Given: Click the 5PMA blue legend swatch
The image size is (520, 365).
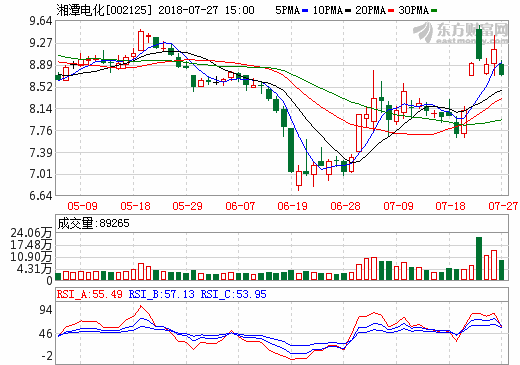Looking at the screenshot, I should 305,11.
